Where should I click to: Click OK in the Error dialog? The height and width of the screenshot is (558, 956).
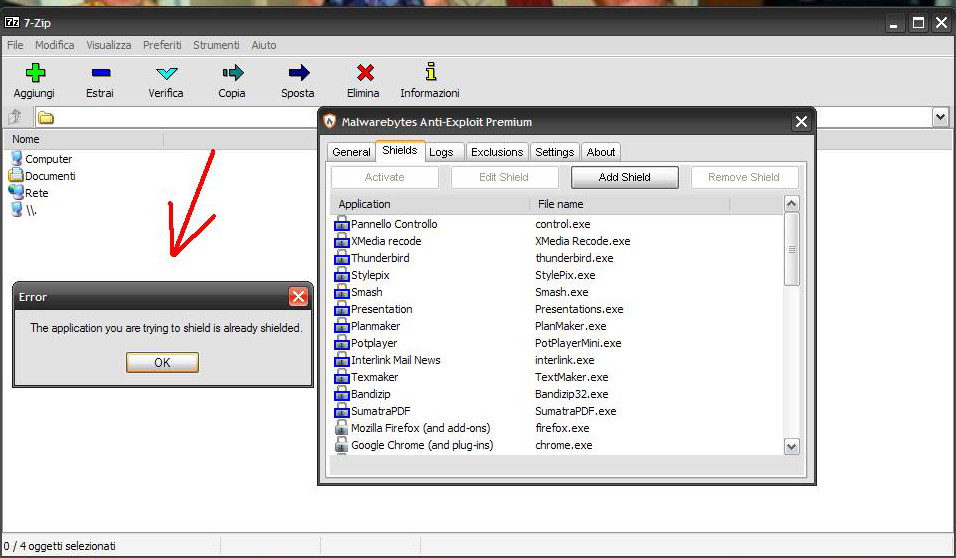[x=162, y=362]
